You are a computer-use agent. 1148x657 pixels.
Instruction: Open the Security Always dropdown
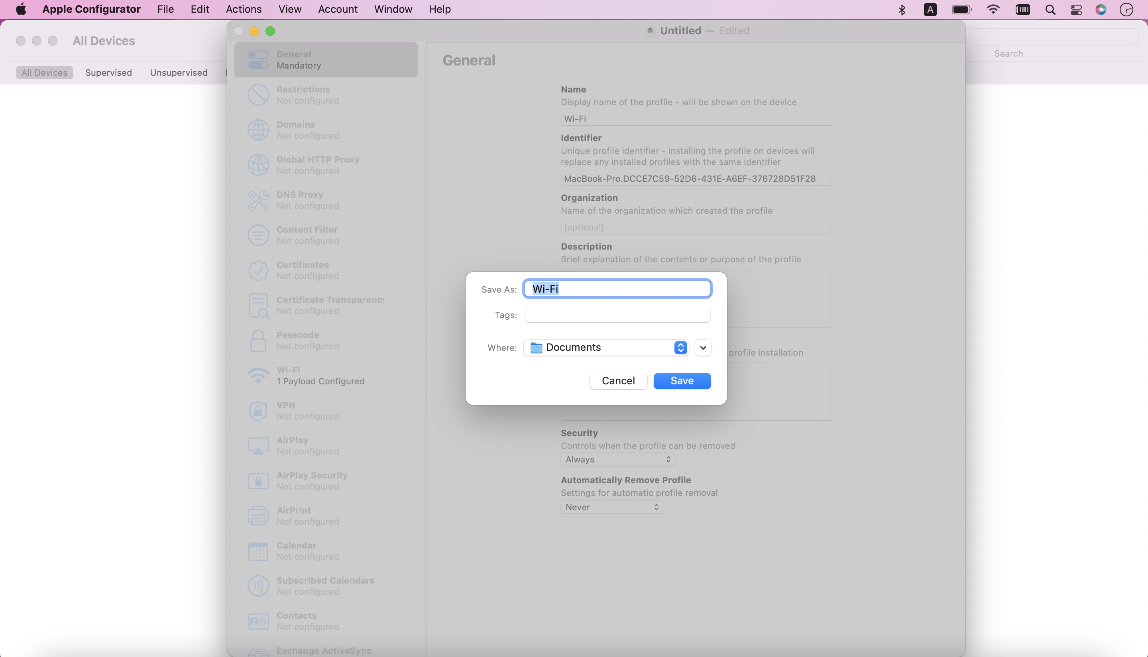pyautogui.click(x=617, y=459)
